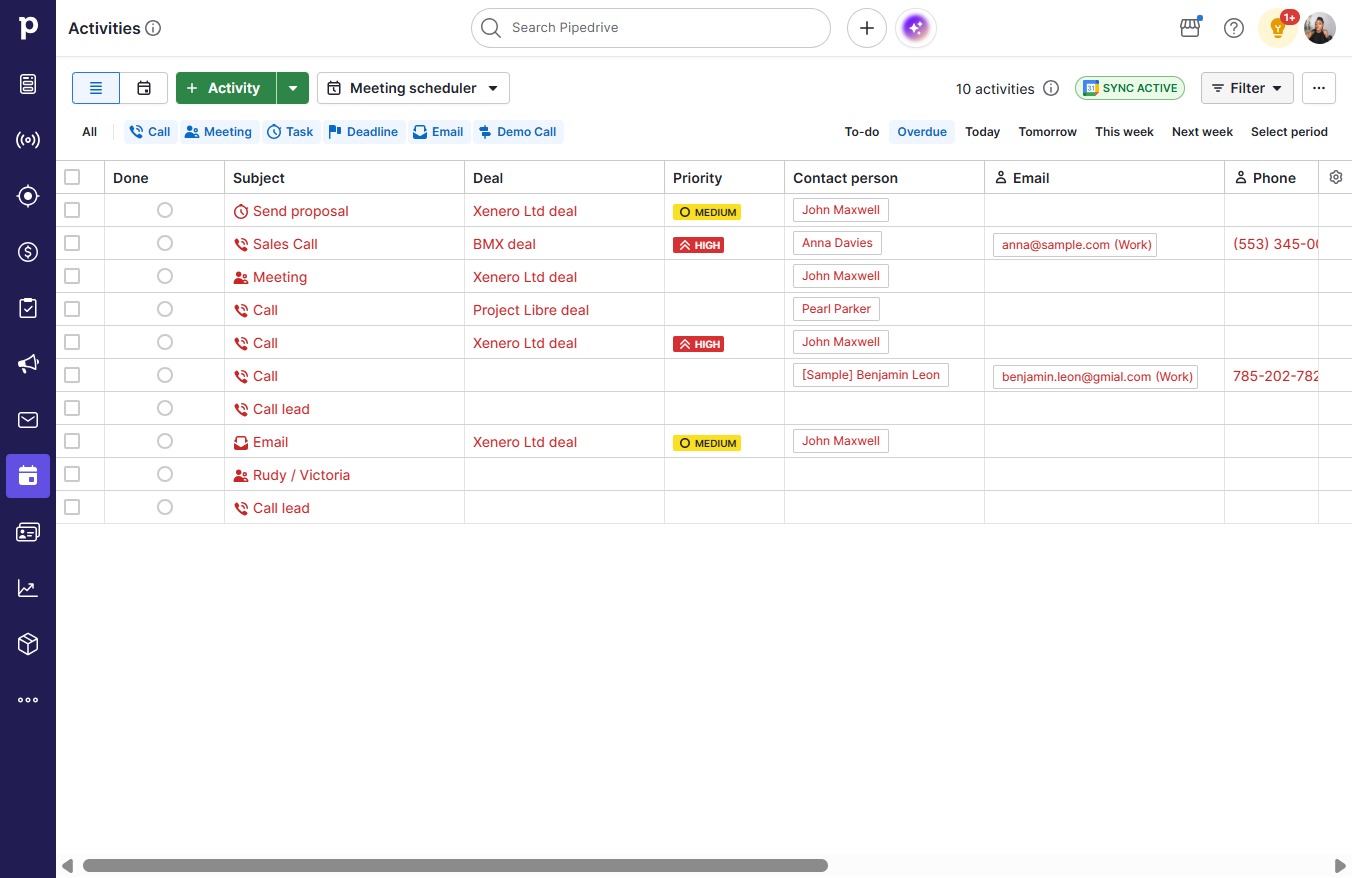Click the info icon beside 10 activities

(x=1051, y=88)
